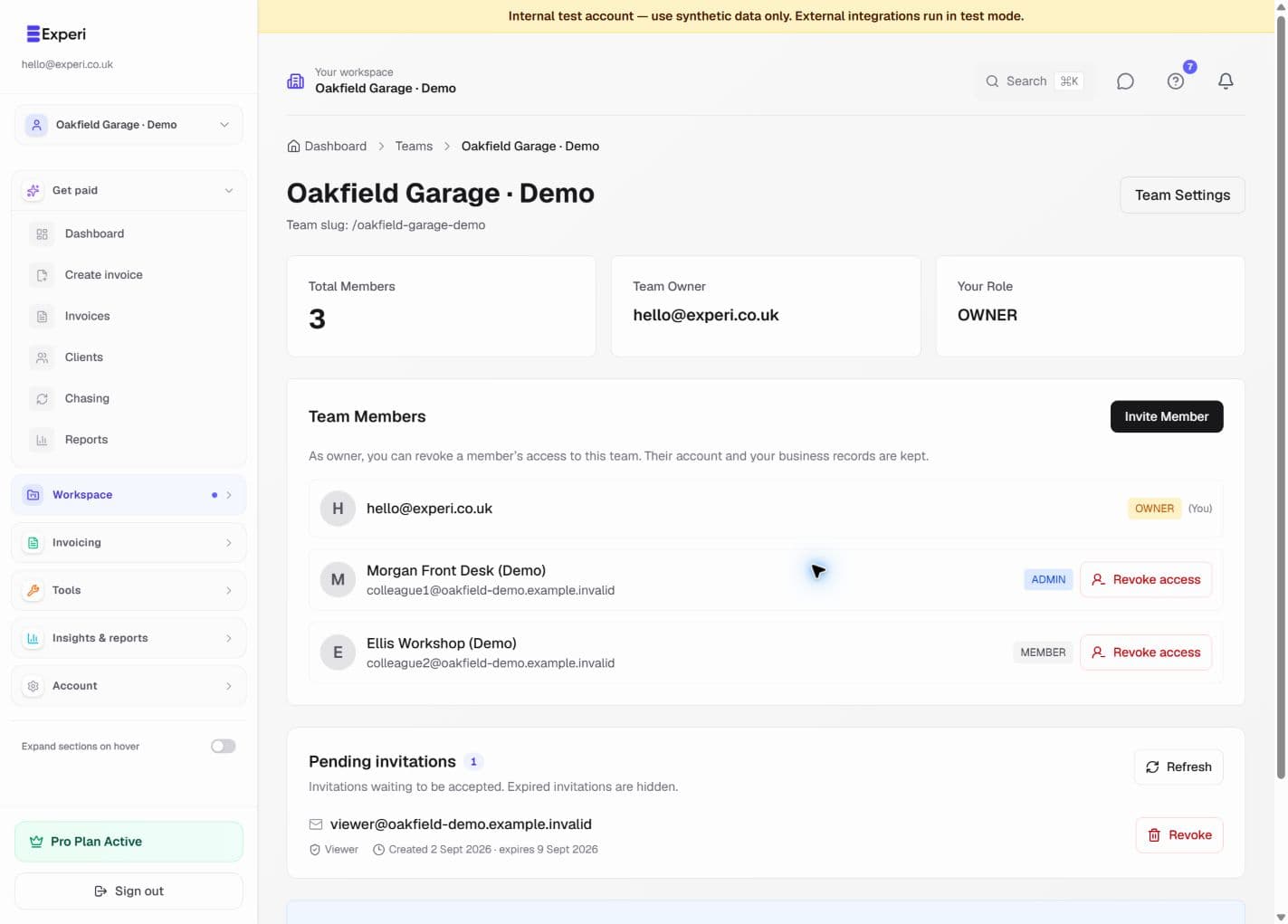Image resolution: width=1288 pixels, height=924 pixels.
Task: Expand the Workspace section chevron
Action: [x=229, y=495]
